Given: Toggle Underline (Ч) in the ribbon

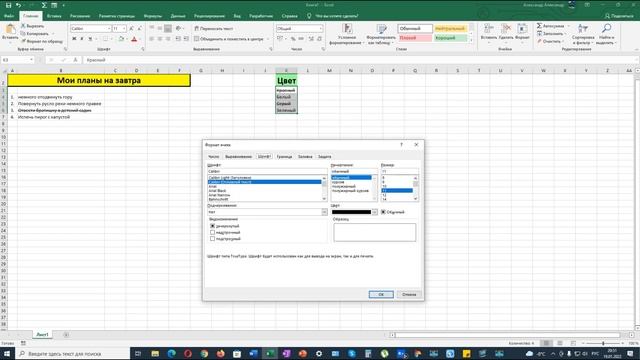Looking at the screenshot, I should [90, 39].
